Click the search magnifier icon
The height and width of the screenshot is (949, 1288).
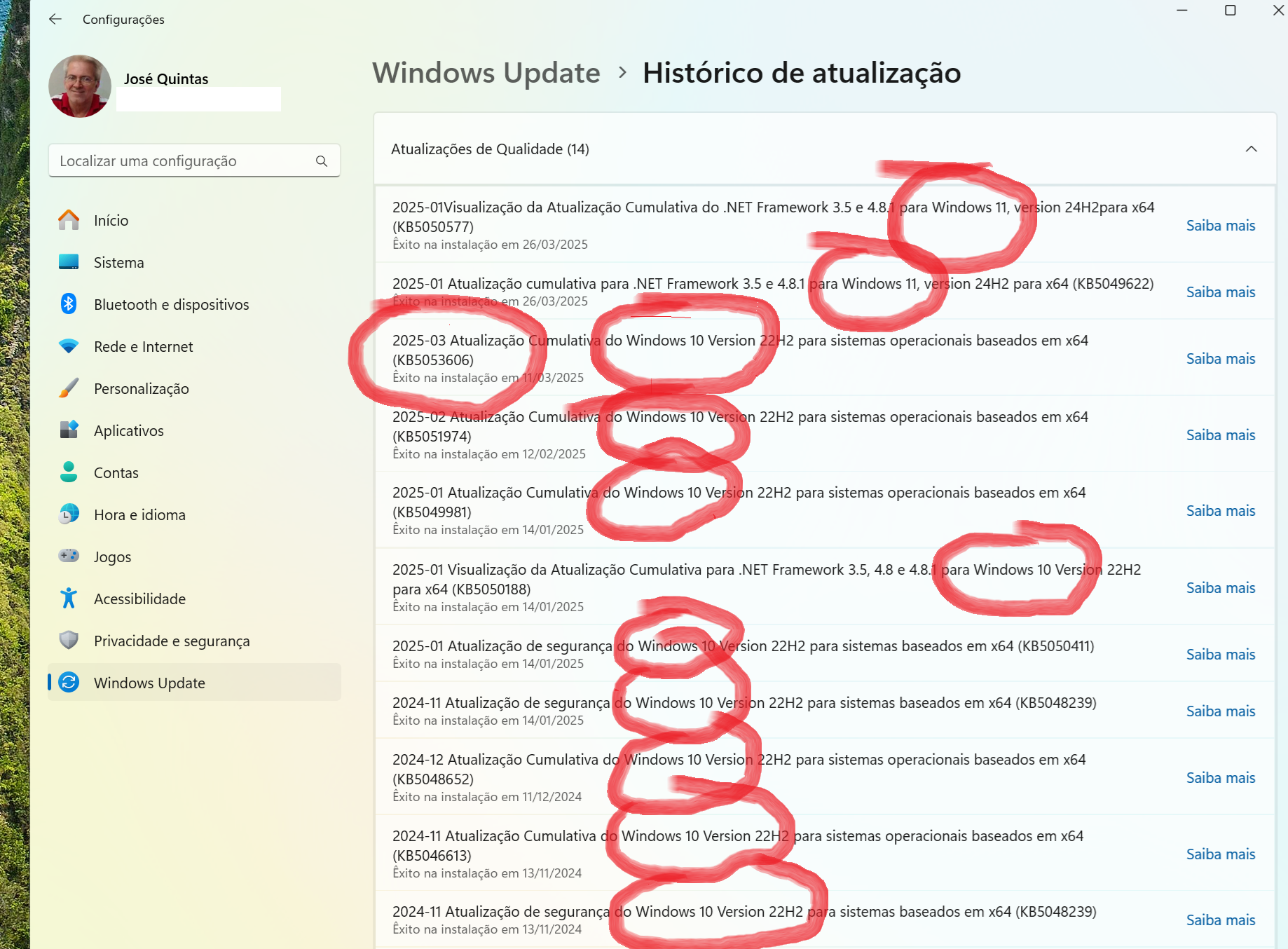[322, 161]
